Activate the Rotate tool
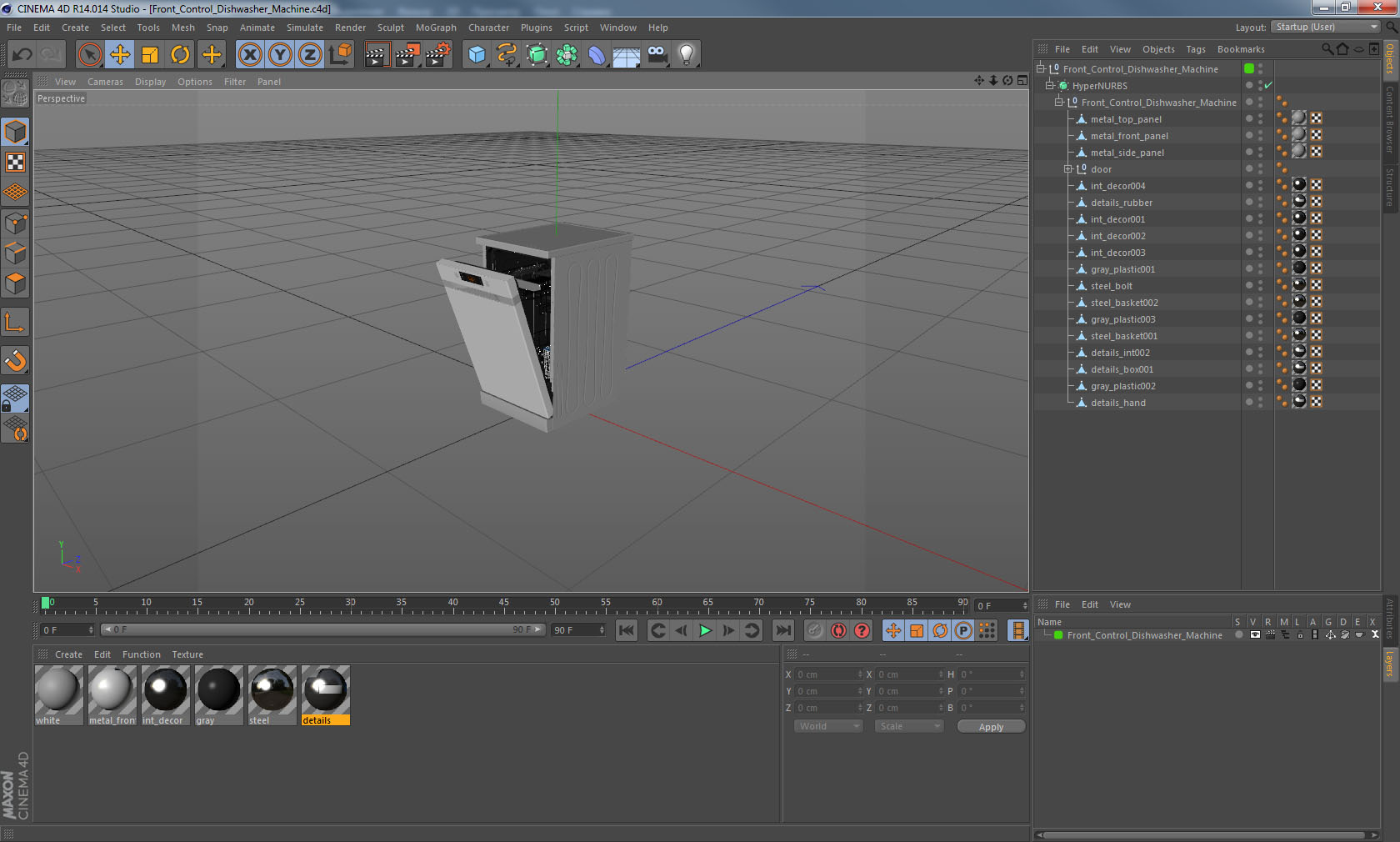This screenshot has height=842, width=1400. coord(180,55)
